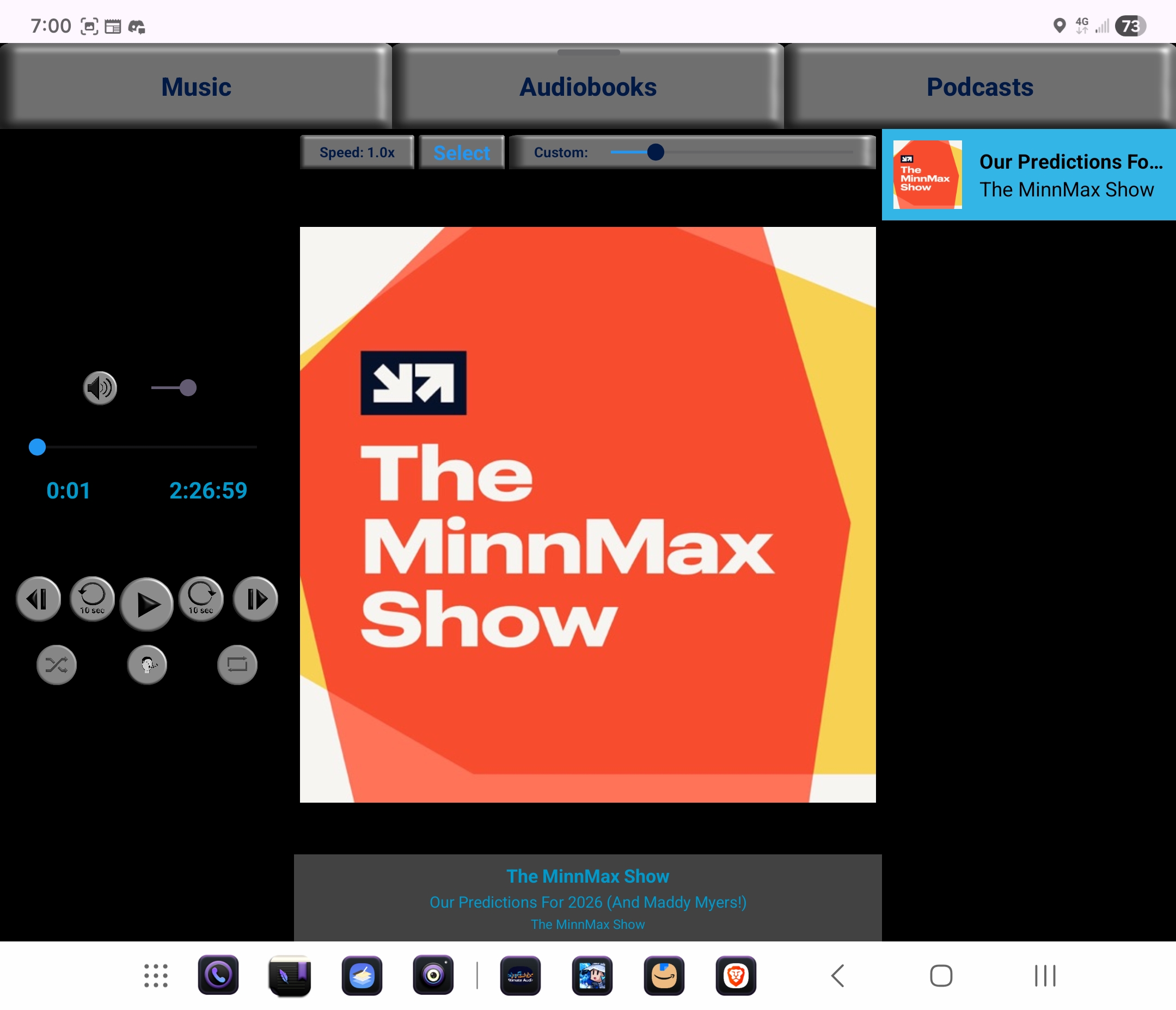Select the voice boost icon
This screenshot has height=1010, width=1176.
tap(147, 664)
